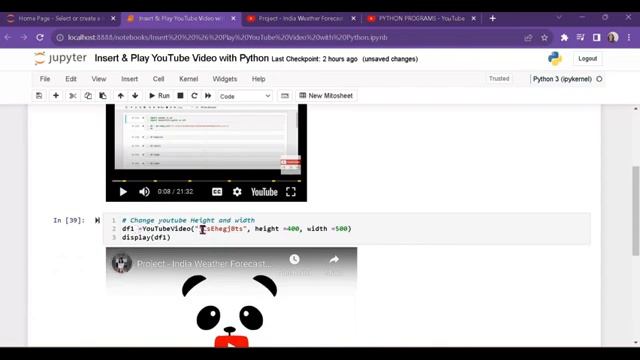Open the browser extensions puzzle icon
The image size is (640, 360).
[564, 38]
